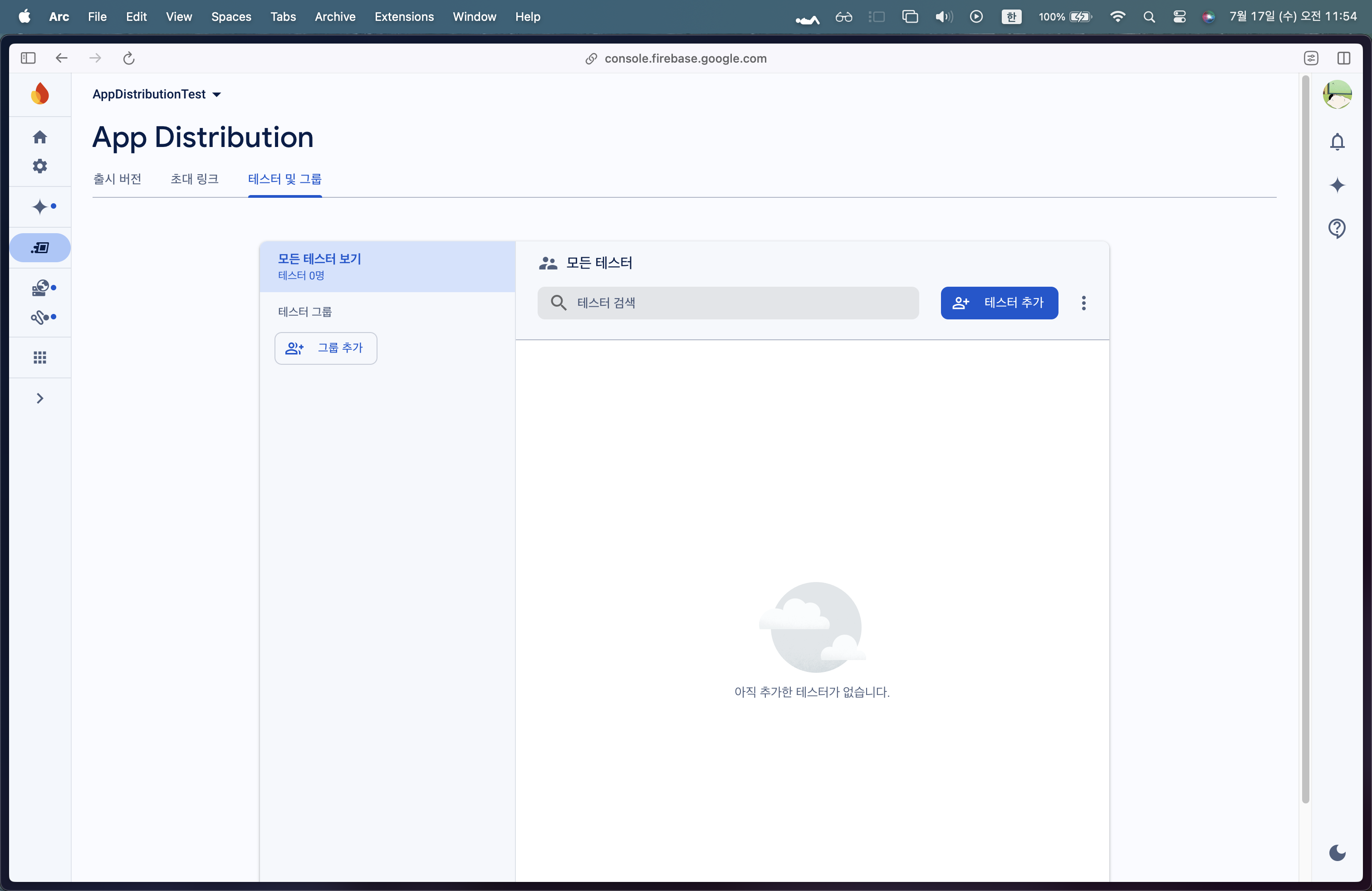This screenshot has height=891, width=1372.
Task: Click the Firebase flame logo
Action: click(x=40, y=94)
